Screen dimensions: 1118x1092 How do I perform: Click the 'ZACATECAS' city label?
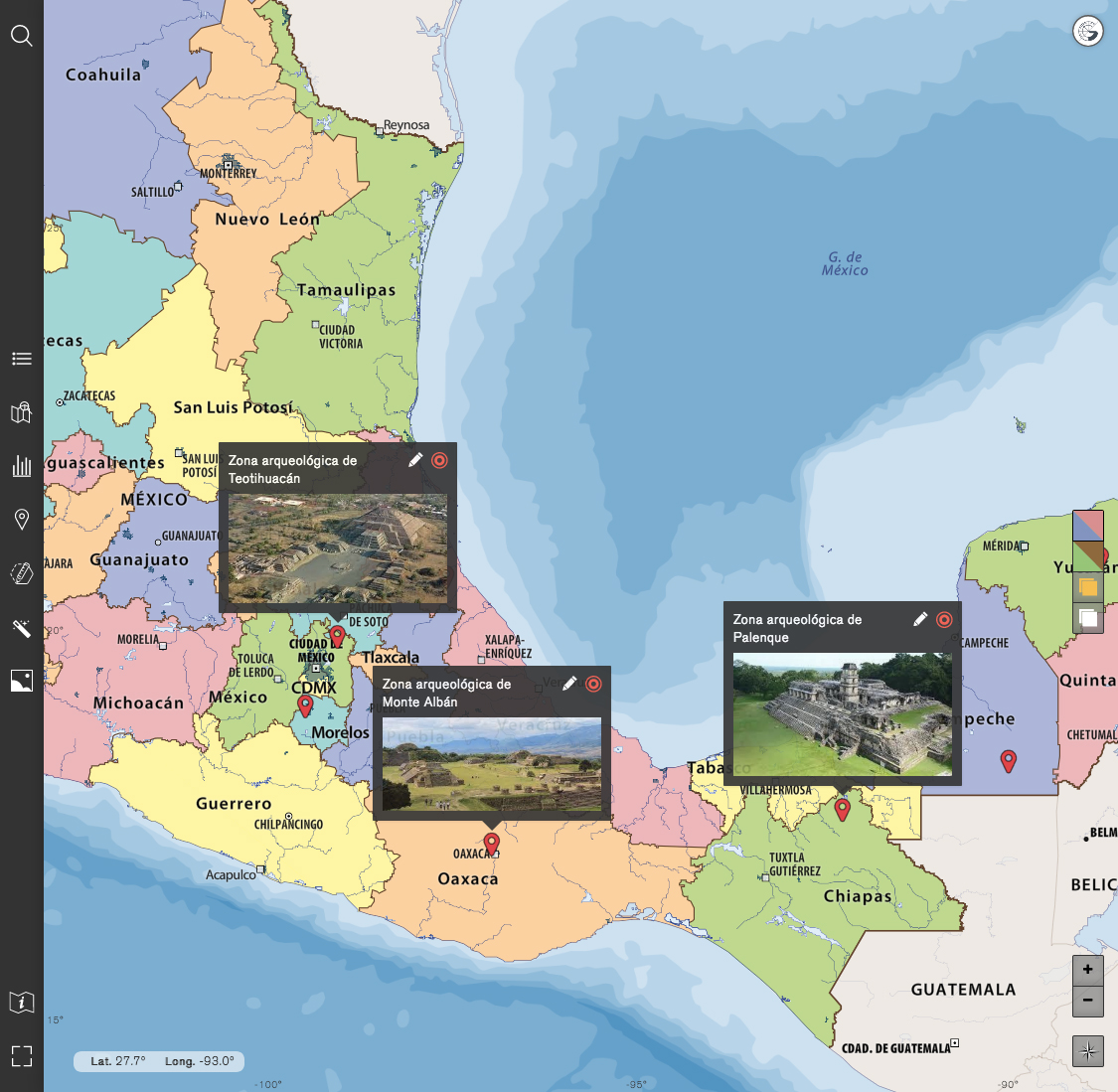coord(89,395)
